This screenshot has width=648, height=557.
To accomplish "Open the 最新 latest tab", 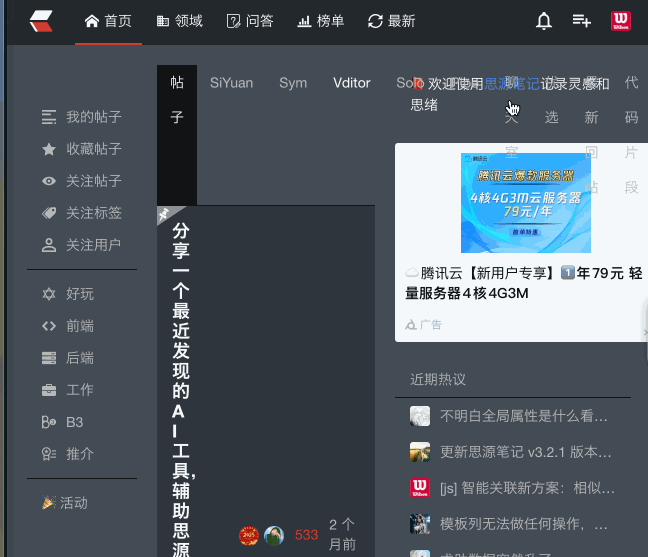I will click(391, 21).
